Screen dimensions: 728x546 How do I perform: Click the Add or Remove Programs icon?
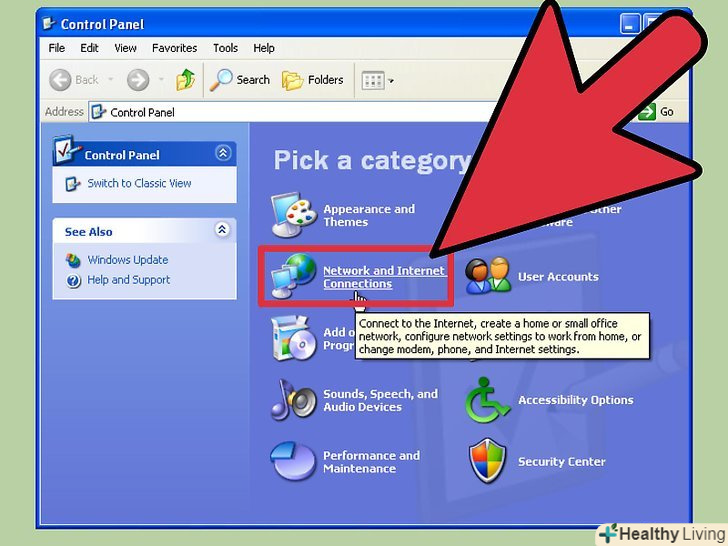point(294,338)
